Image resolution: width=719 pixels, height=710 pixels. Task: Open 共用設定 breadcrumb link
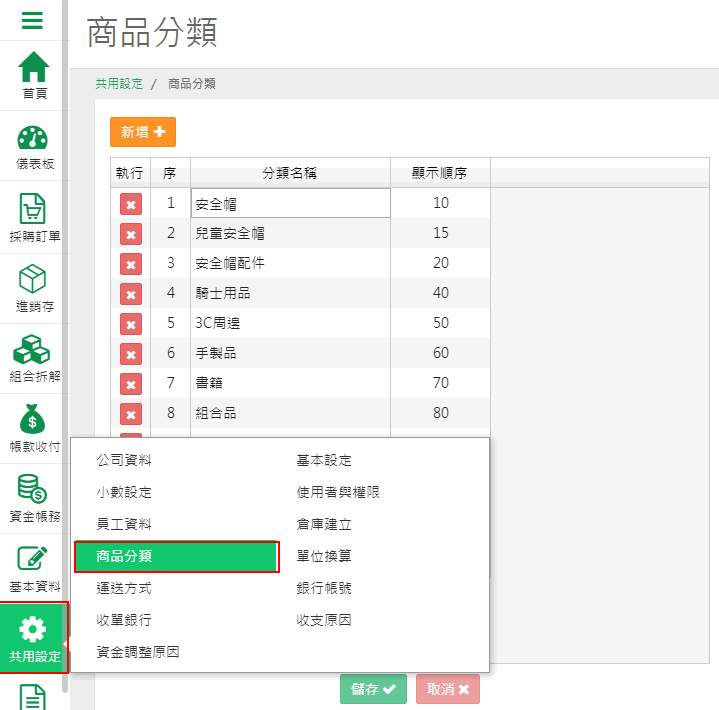pyautogui.click(x=119, y=84)
